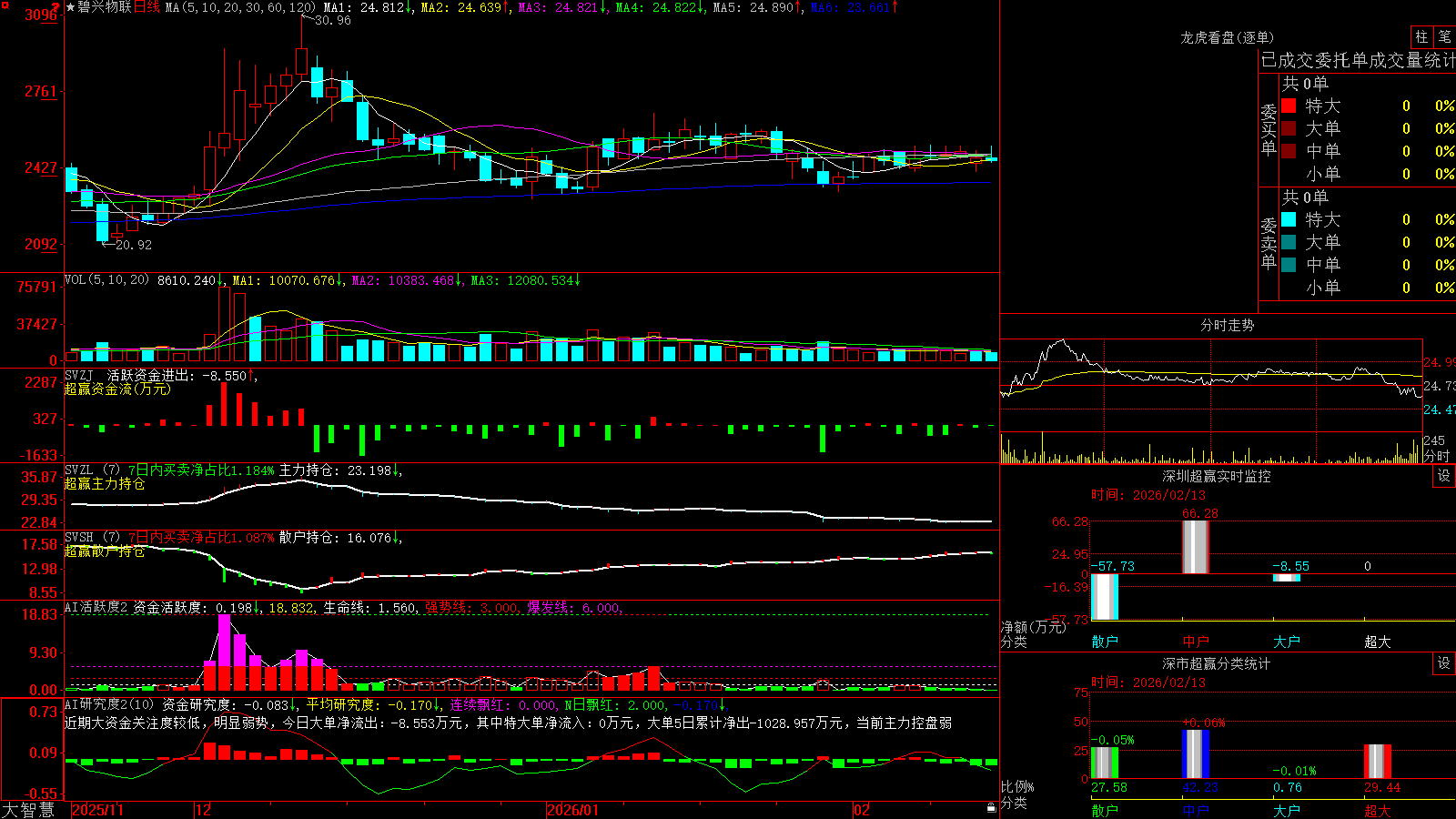Click the red 超大 bar showing 29.44
The height and width of the screenshot is (819, 1456).
click(x=1378, y=762)
